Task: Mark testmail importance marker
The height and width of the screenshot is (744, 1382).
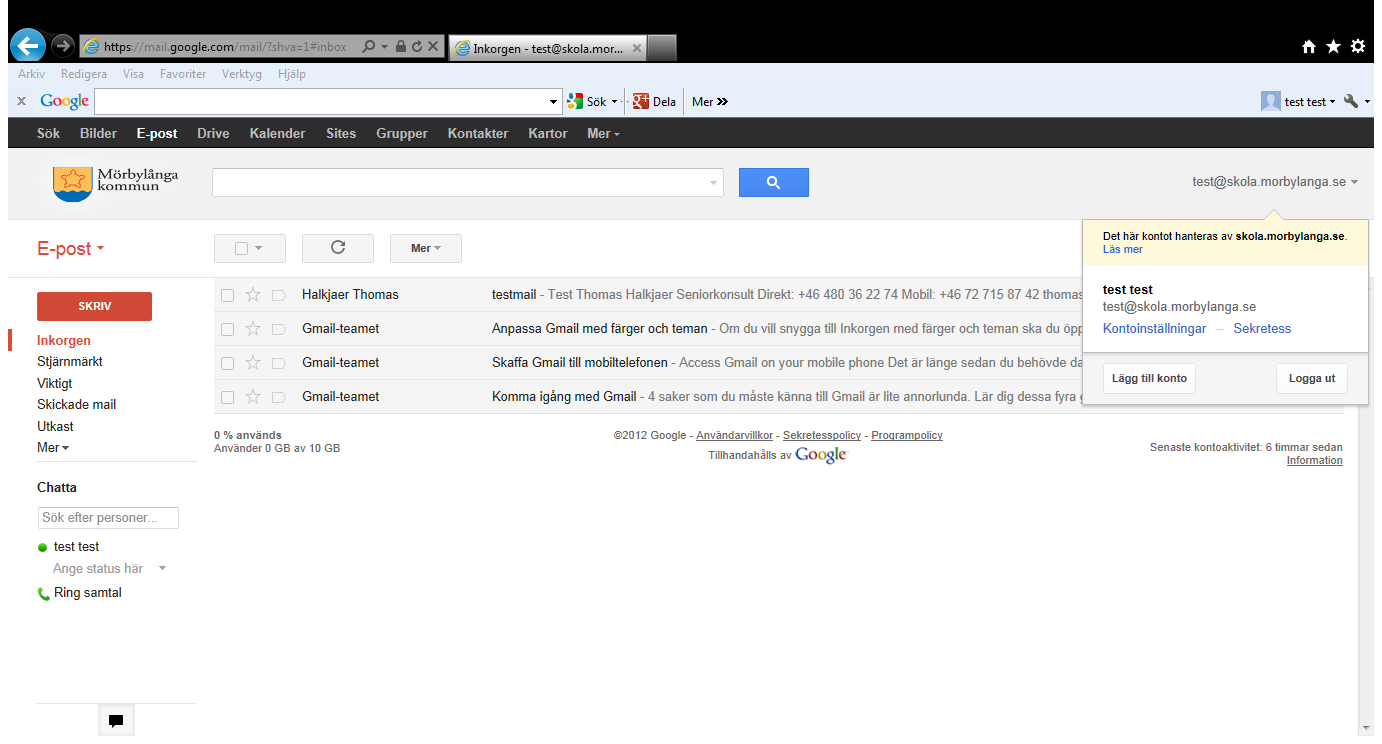Action: pyautogui.click(x=279, y=295)
